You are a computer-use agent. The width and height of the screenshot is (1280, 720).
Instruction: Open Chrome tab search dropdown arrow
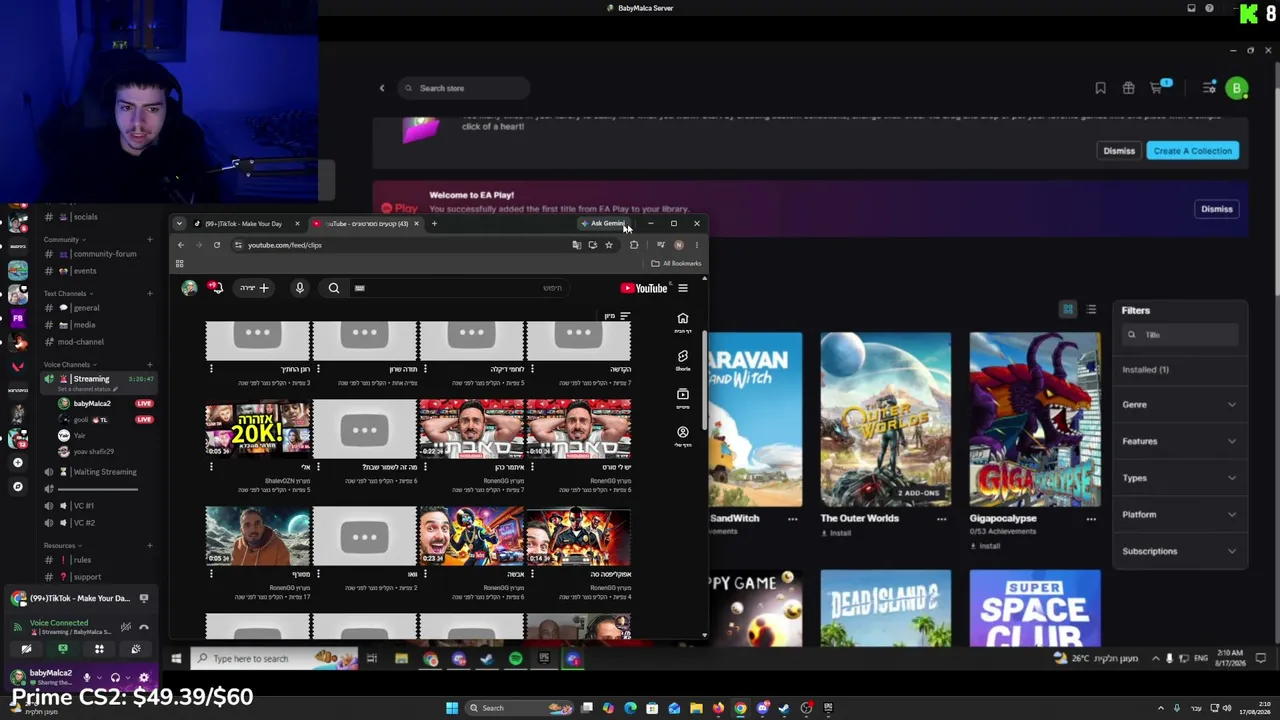[x=179, y=224]
